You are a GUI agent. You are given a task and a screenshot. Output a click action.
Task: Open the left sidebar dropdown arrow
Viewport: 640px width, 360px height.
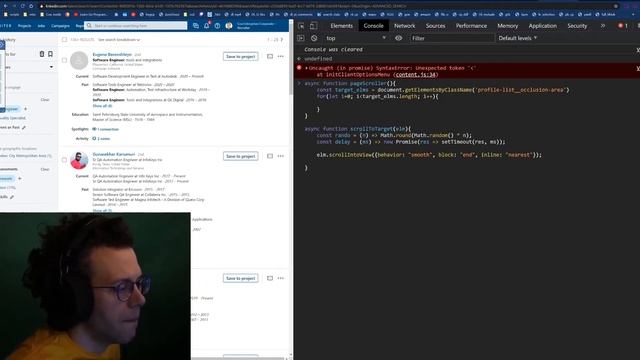pos(51,67)
